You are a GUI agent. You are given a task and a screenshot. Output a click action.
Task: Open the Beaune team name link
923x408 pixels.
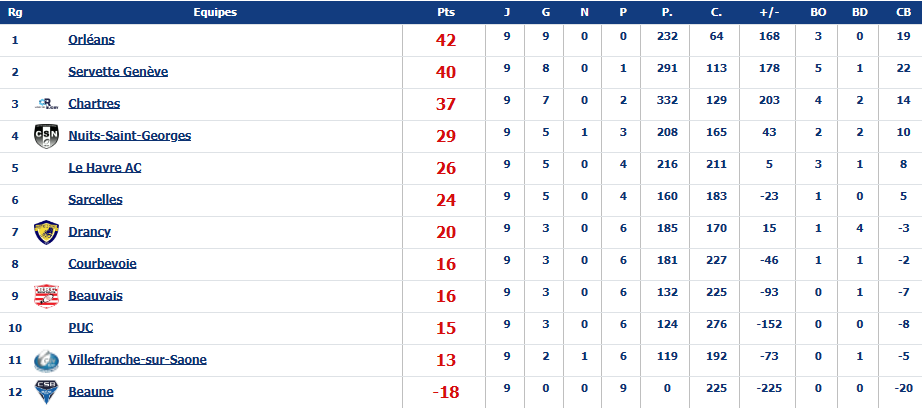point(91,392)
